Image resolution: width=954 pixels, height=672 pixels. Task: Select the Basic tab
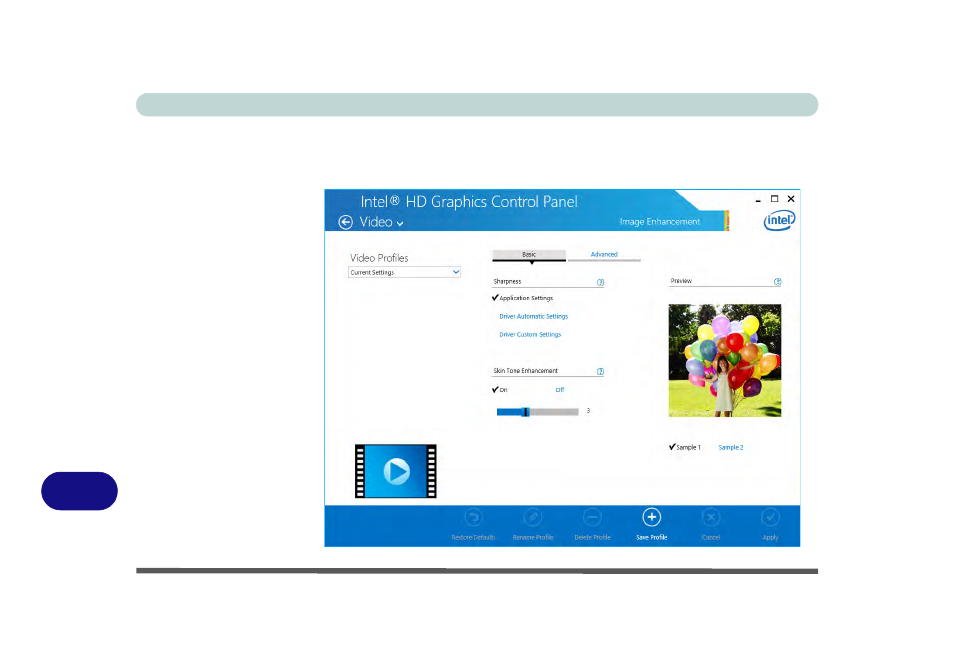[529, 255]
